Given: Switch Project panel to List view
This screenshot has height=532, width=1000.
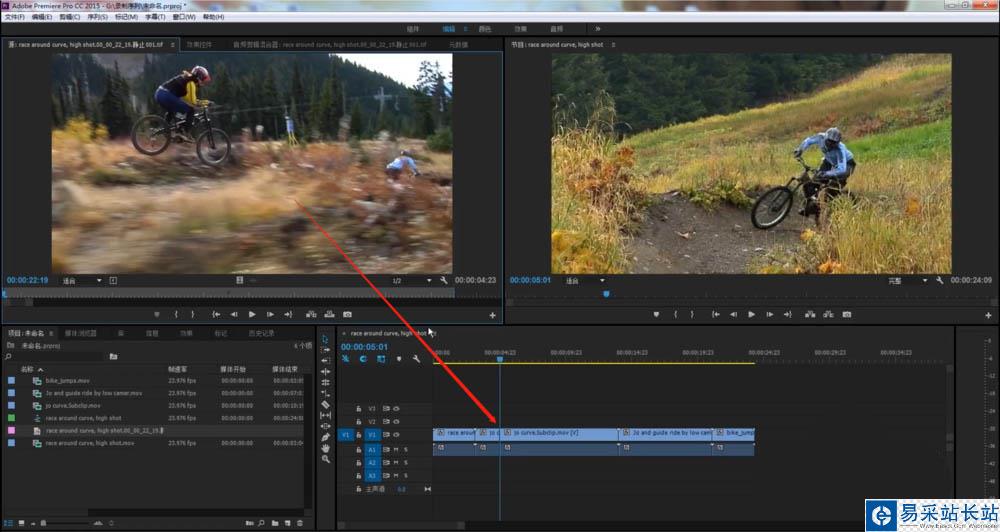Looking at the screenshot, I should [x=9, y=523].
